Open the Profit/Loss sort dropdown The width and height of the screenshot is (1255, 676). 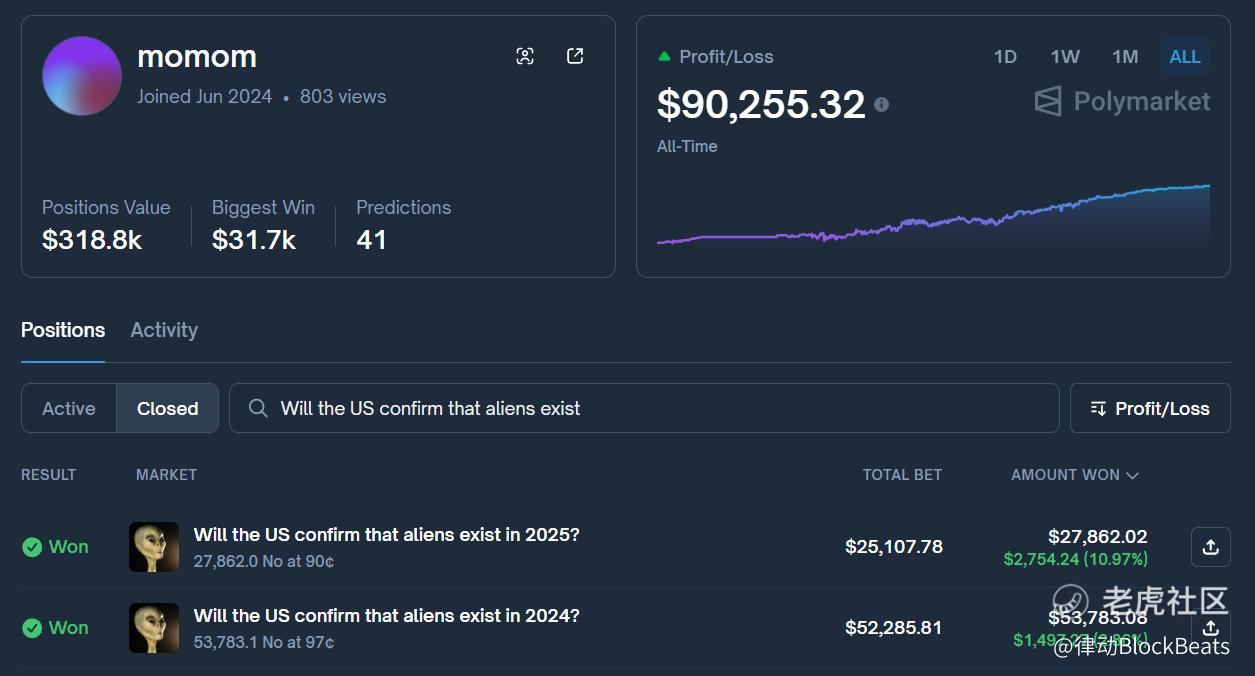coord(1150,408)
